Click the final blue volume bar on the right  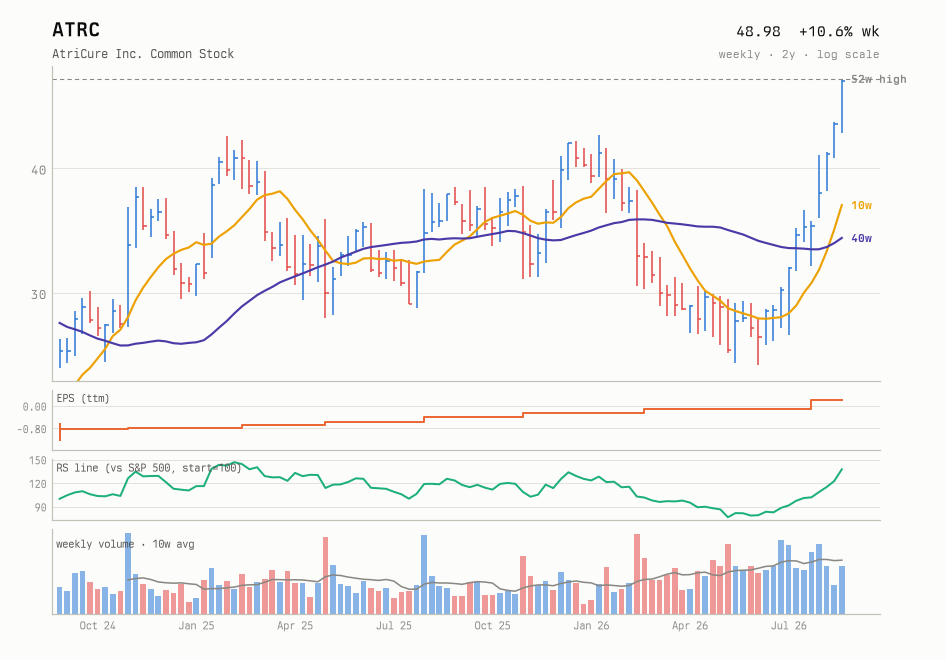(842, 590)
